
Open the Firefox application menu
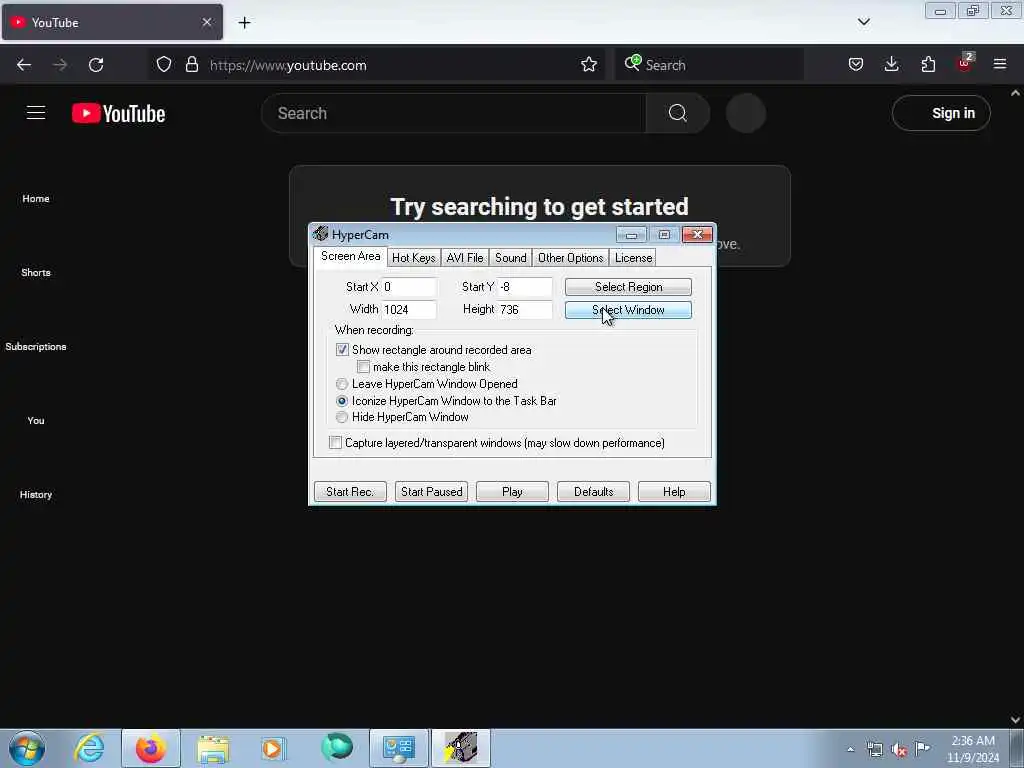click(x=1000, y=65)
